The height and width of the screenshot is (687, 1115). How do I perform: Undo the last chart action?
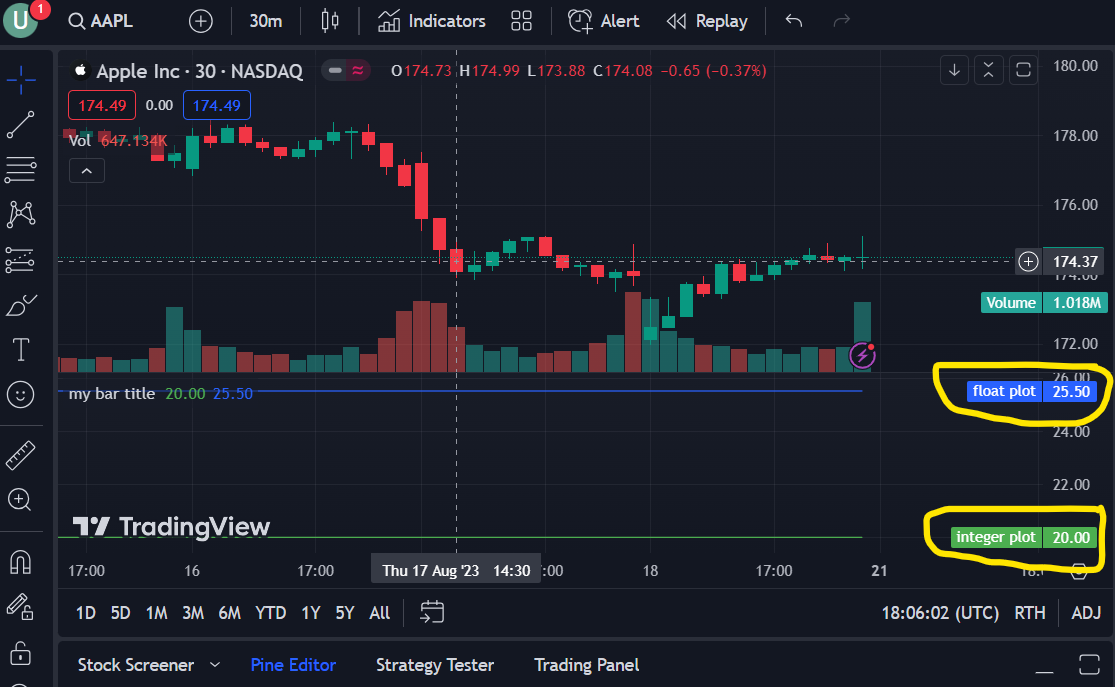794,21
